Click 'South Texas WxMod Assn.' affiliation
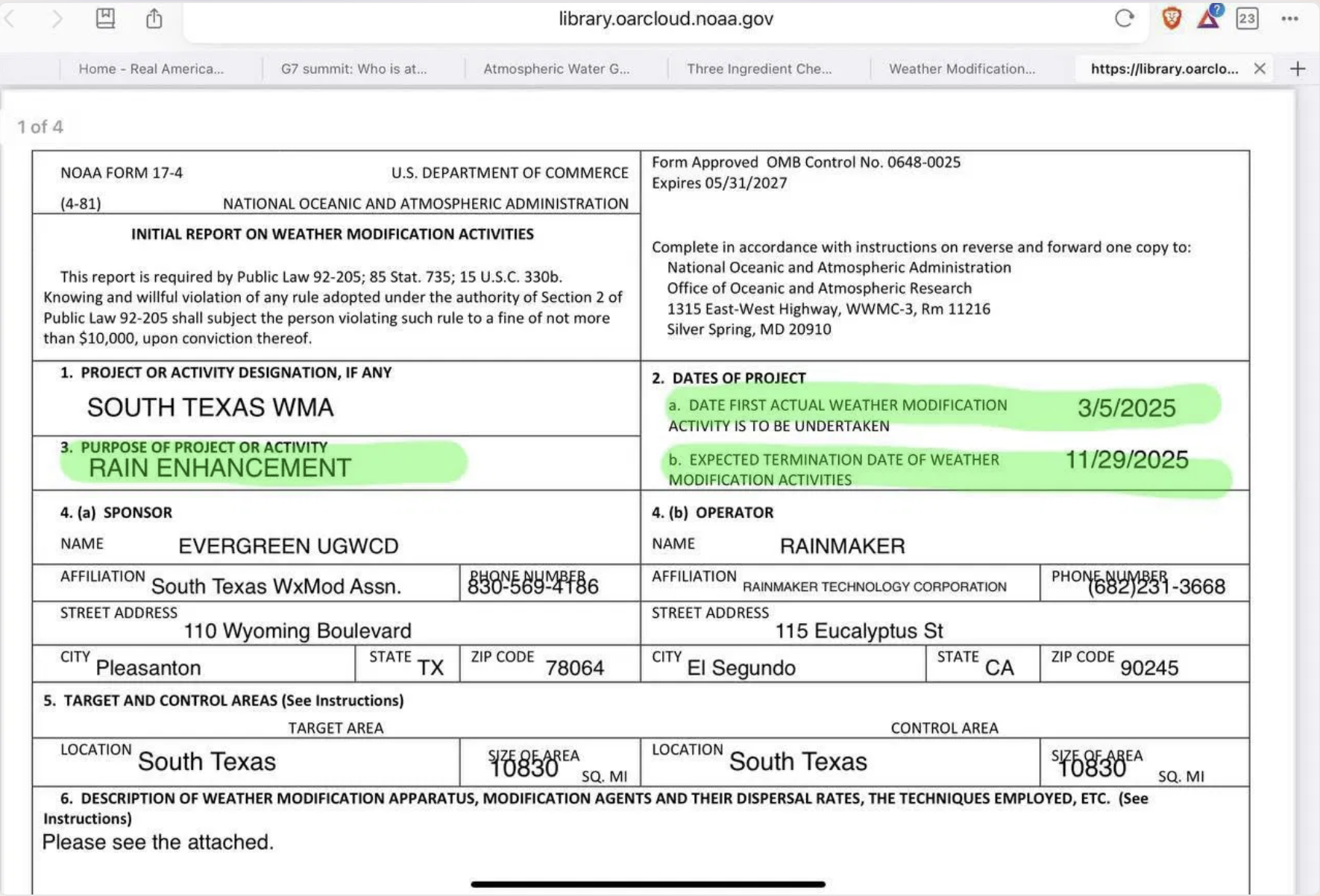The image size is (1320, 896). click(x=276, y=587)
